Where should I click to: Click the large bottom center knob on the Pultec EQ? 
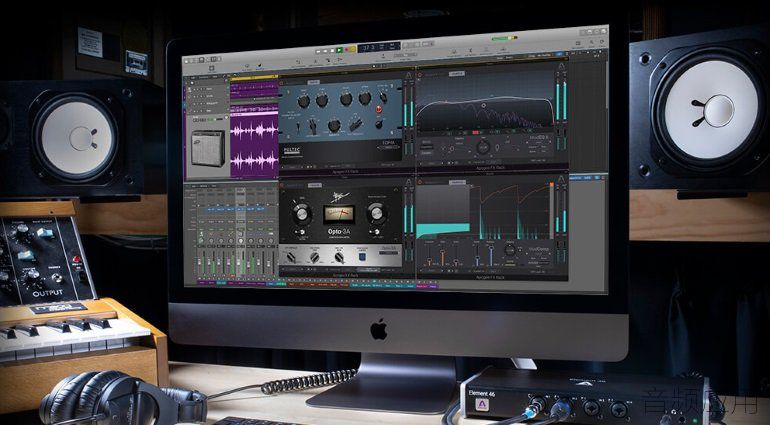click(x=334, y=125)
